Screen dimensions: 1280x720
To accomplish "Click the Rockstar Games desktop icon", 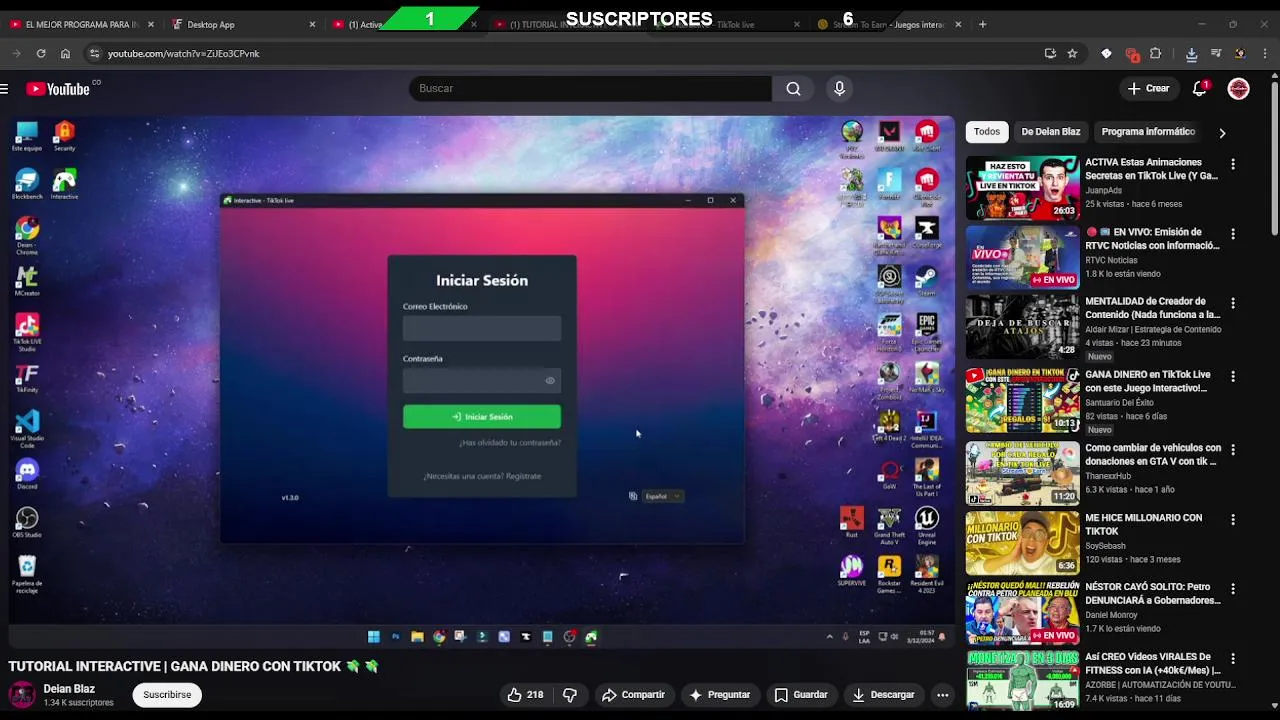I will pos(889,574).
